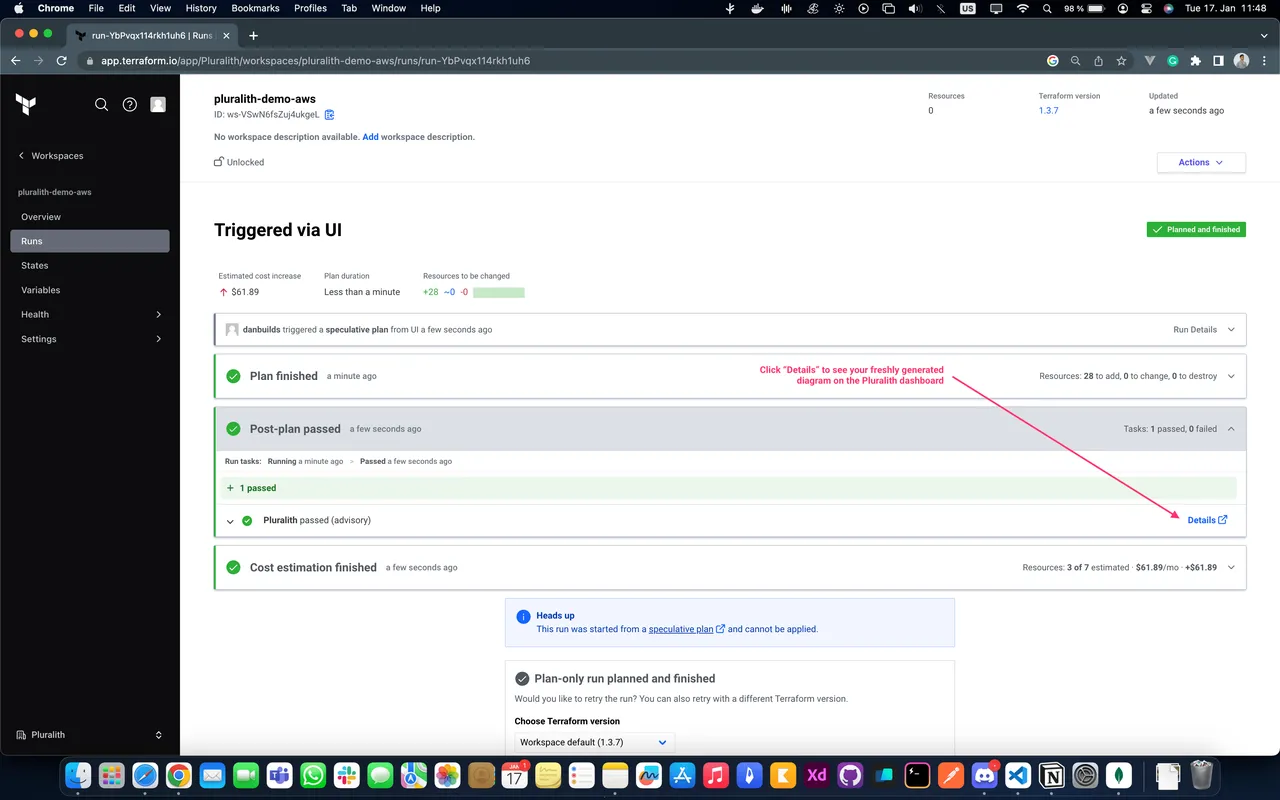
Task: Click the Terraform logo in the sidebar
Action: (26, 104)
